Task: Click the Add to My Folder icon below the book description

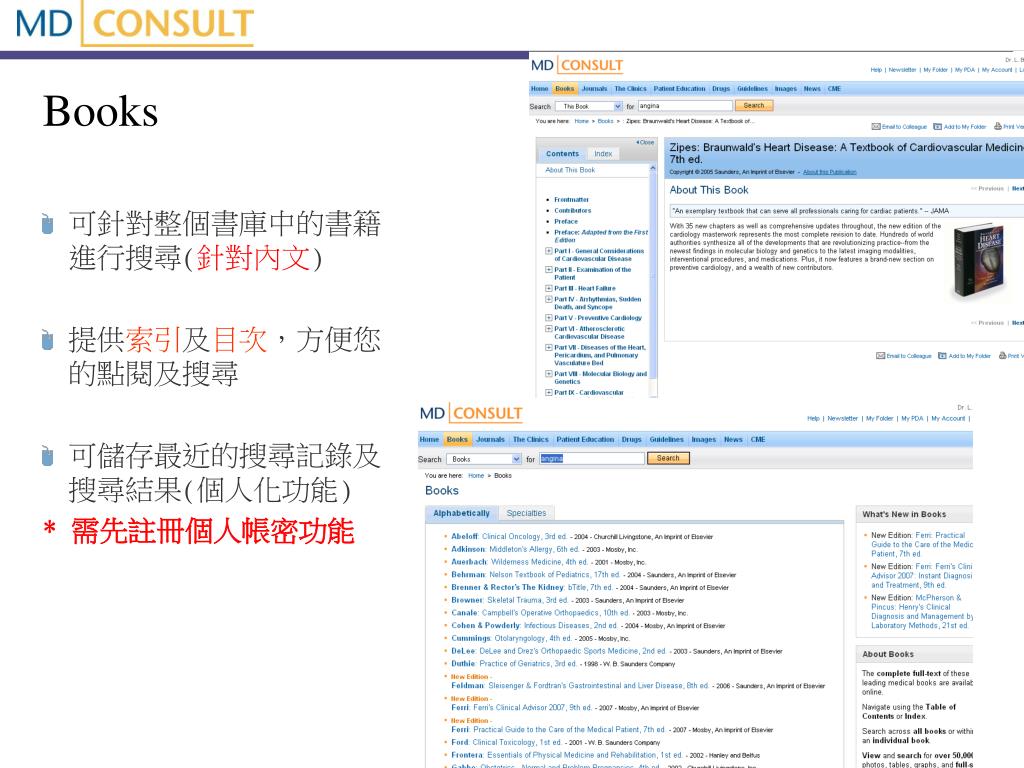Action: click(x=942, y=356)
